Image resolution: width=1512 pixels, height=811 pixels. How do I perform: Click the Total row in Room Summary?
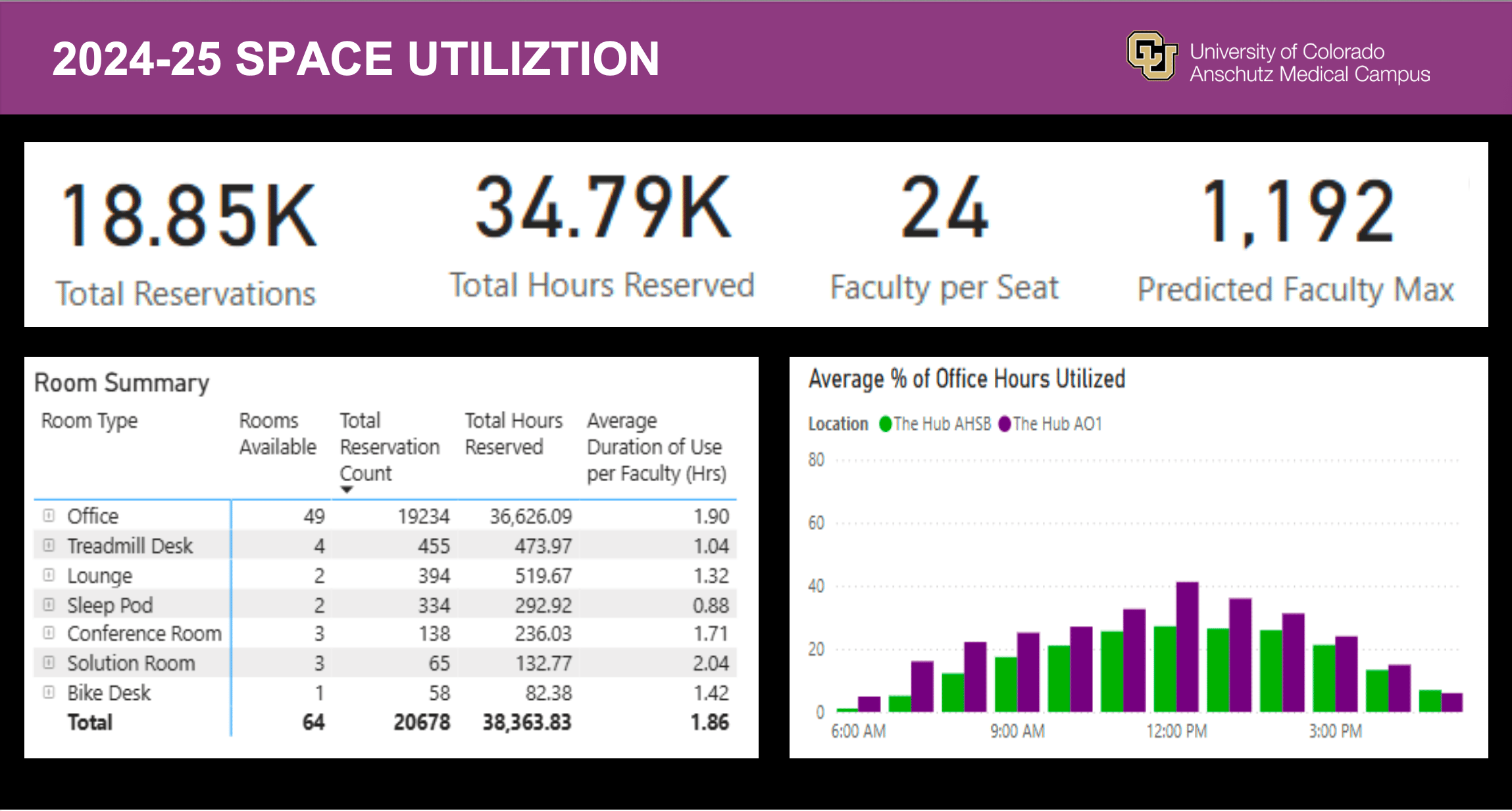coord(90,722)
